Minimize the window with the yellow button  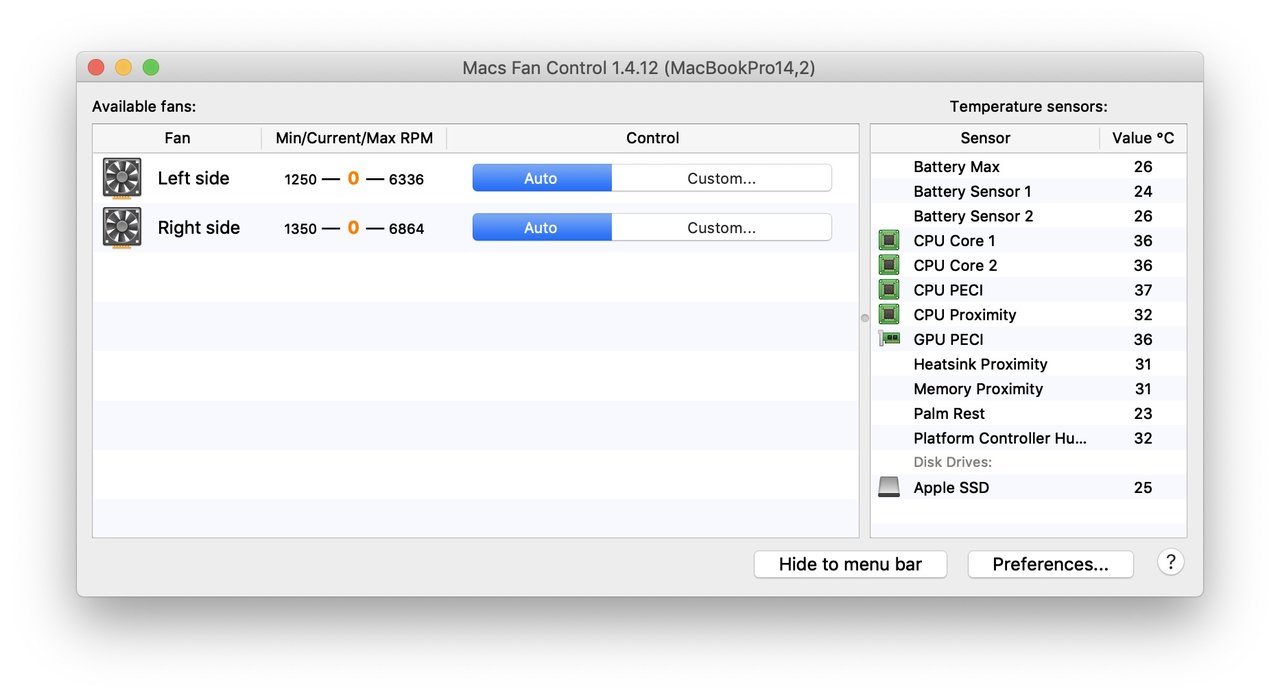pos(123,67)
